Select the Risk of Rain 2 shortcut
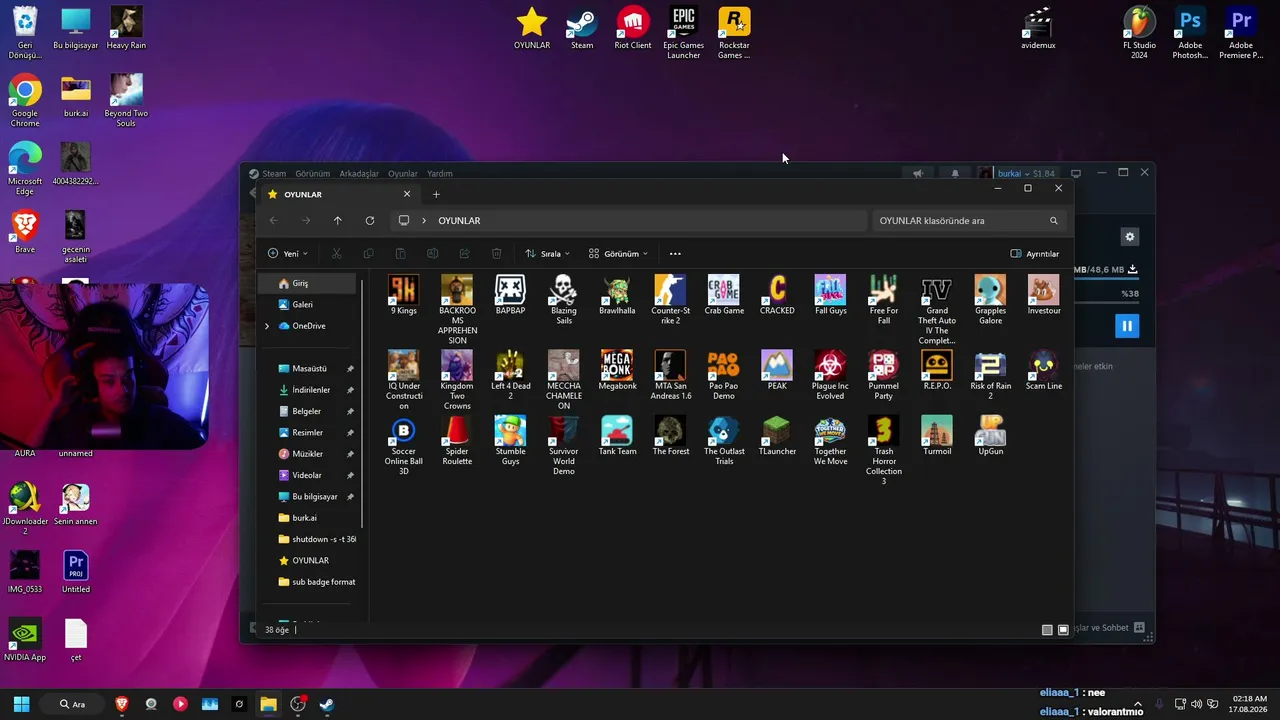 click(990, 375)
